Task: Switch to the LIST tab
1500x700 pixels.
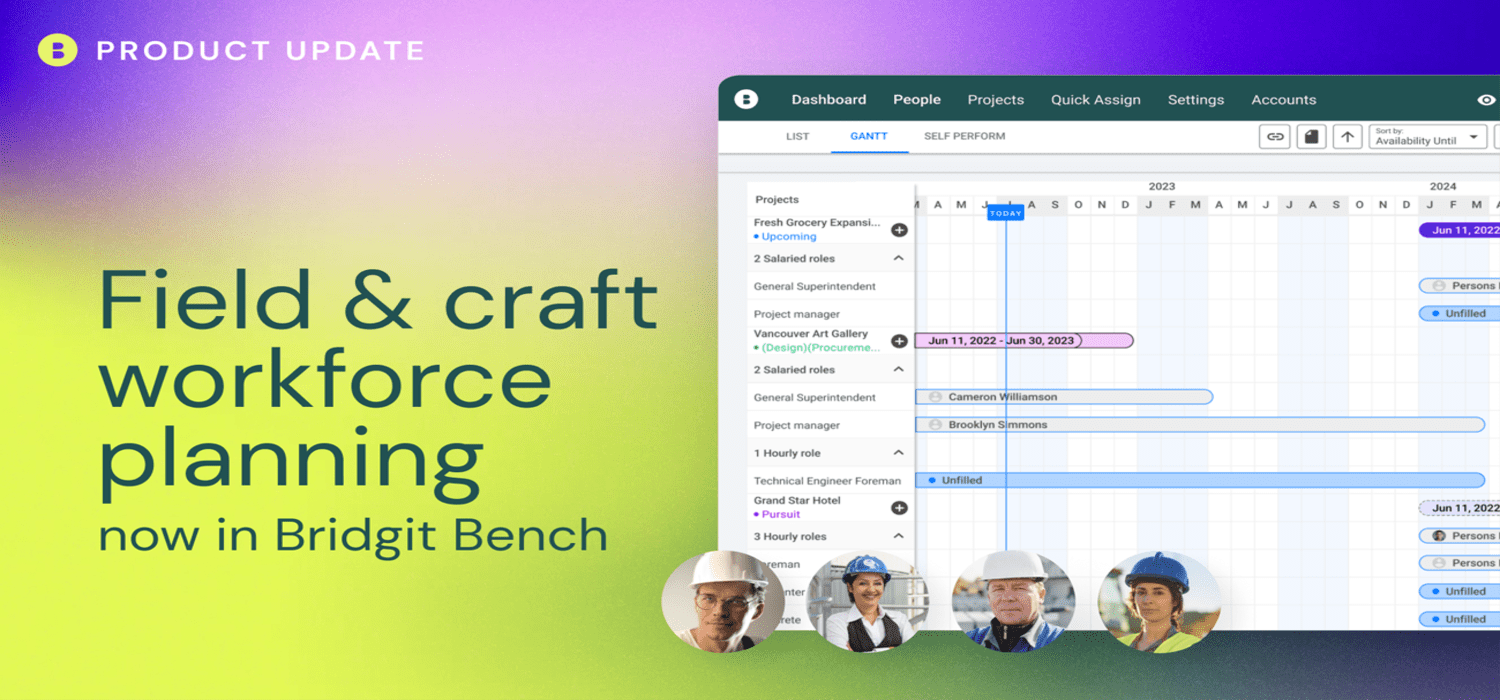Action: 797,136
